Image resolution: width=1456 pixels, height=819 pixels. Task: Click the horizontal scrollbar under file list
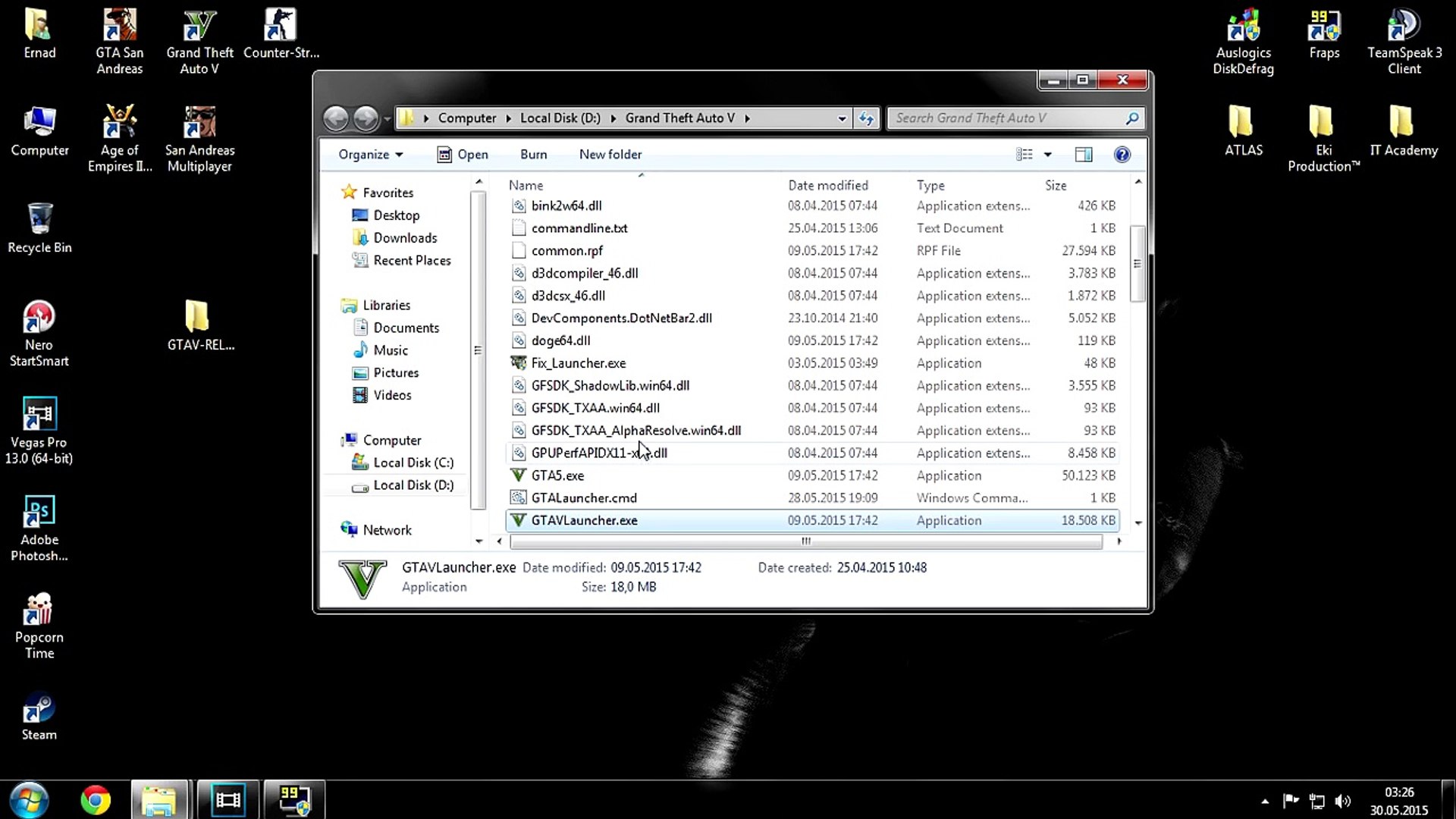pyautogui.click(x=805, y=541)
